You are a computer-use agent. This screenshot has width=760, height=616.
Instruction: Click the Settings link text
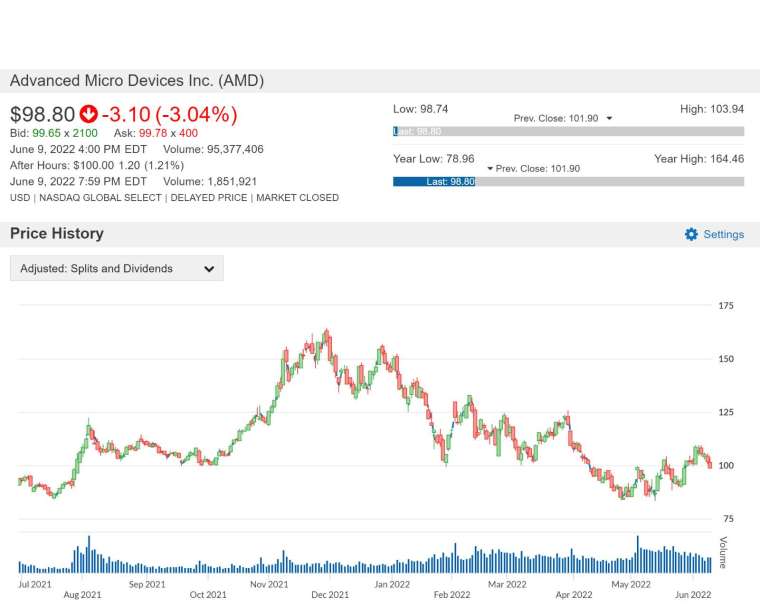pos(724,234)
